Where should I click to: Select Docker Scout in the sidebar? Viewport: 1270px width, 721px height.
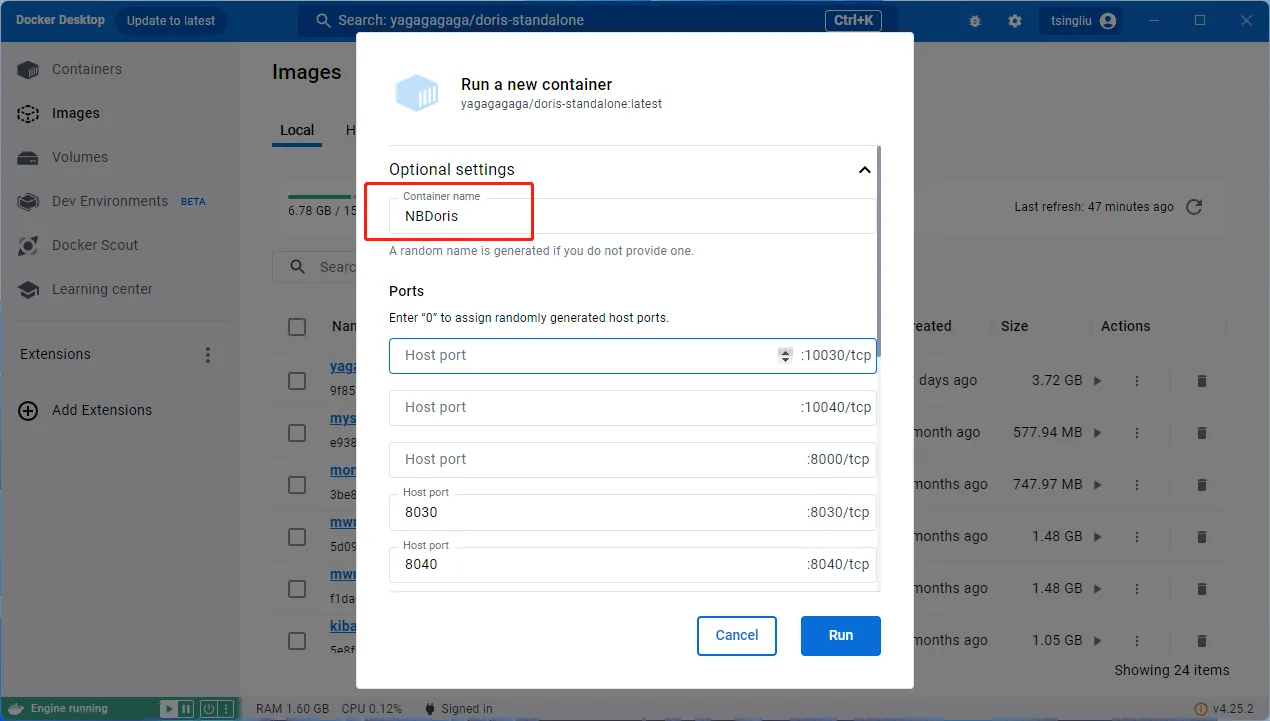tap(95, 246)
